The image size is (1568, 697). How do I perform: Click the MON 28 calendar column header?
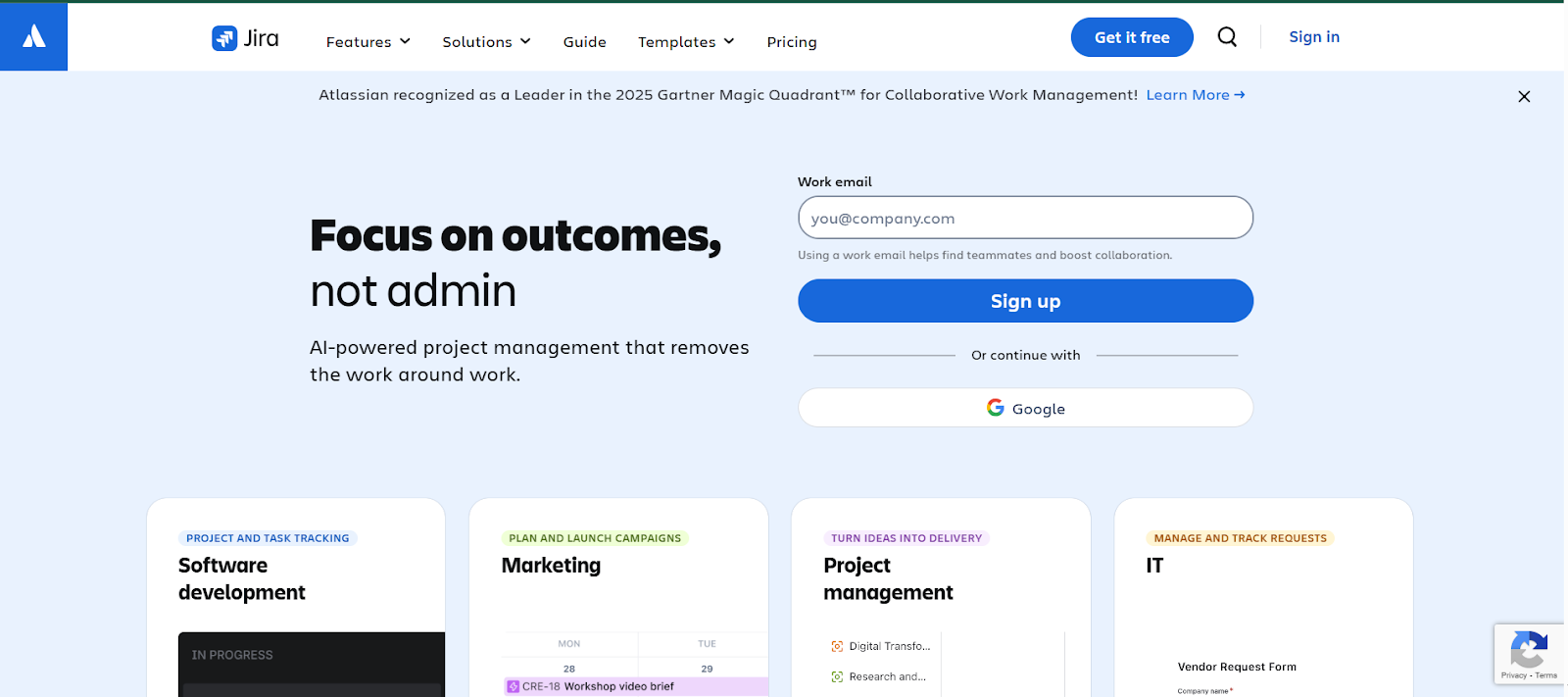pyautogui.click(x=569, y=656)
